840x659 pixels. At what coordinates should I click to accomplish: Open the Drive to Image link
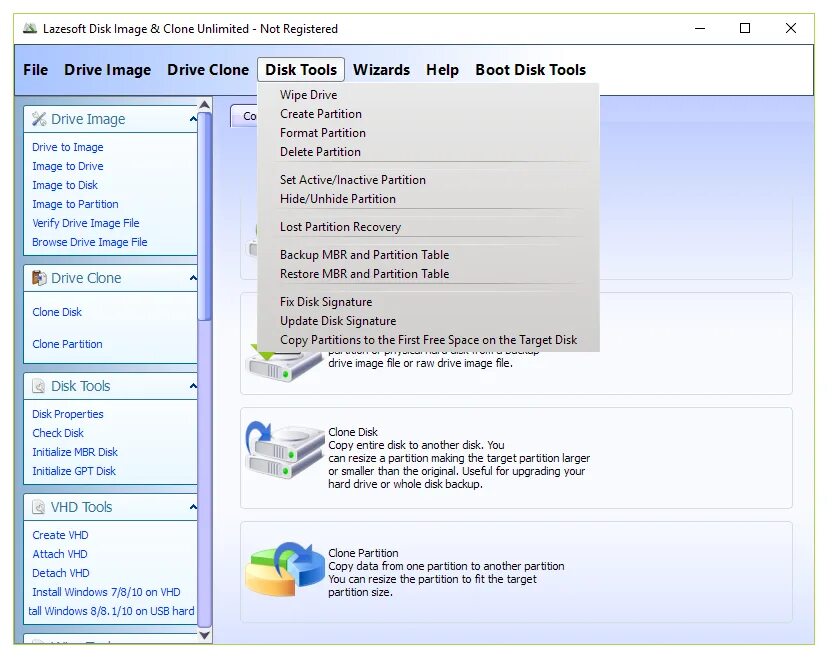68,147
